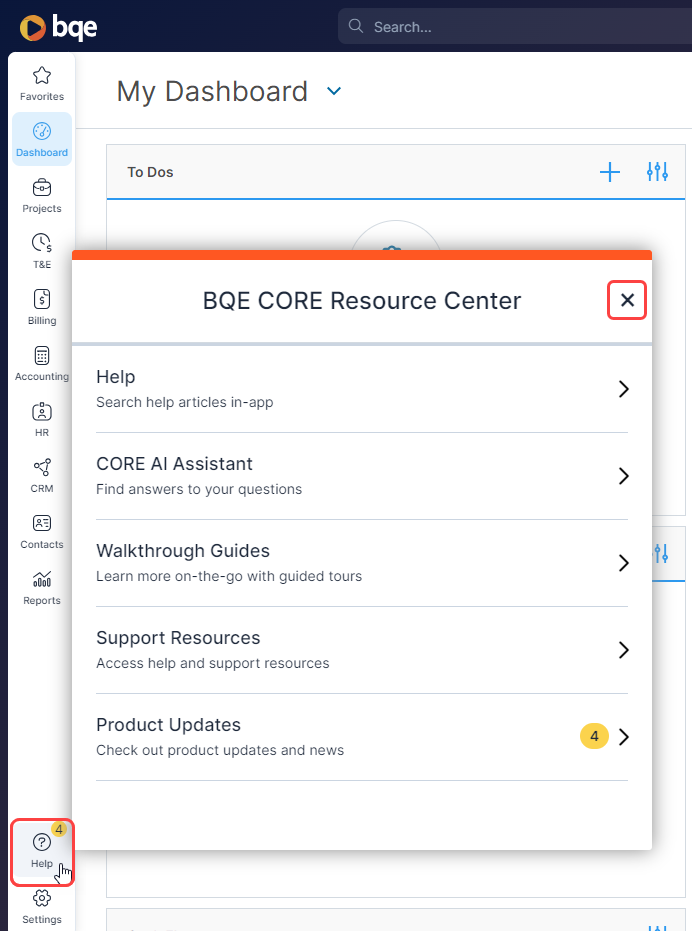Select the Help menu entry title
The height and width of the screenshot is (931, 692).
(x=116, y=376)
